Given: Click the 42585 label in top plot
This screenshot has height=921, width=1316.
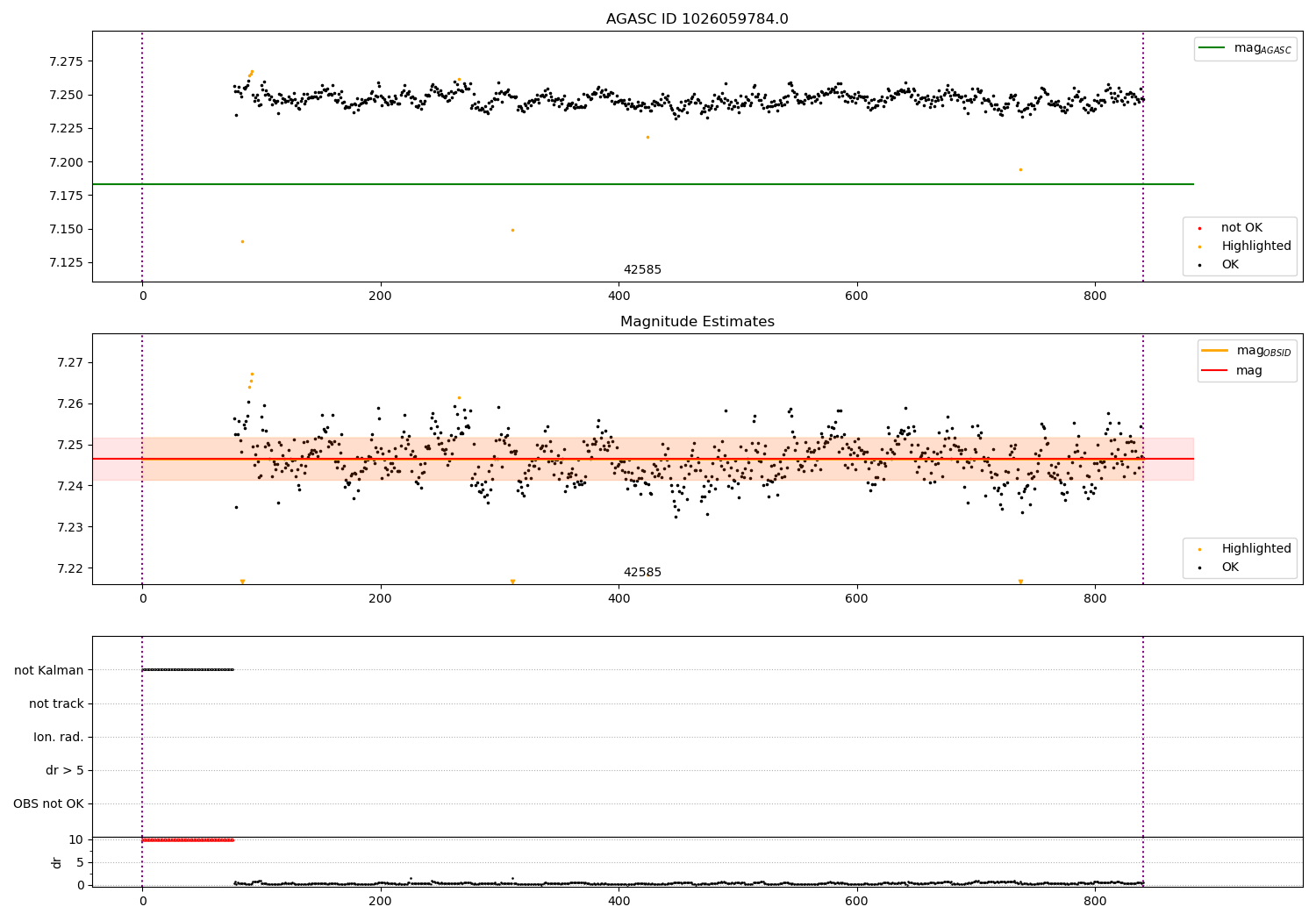Looking at the screenshot, I should pos(642,270).
